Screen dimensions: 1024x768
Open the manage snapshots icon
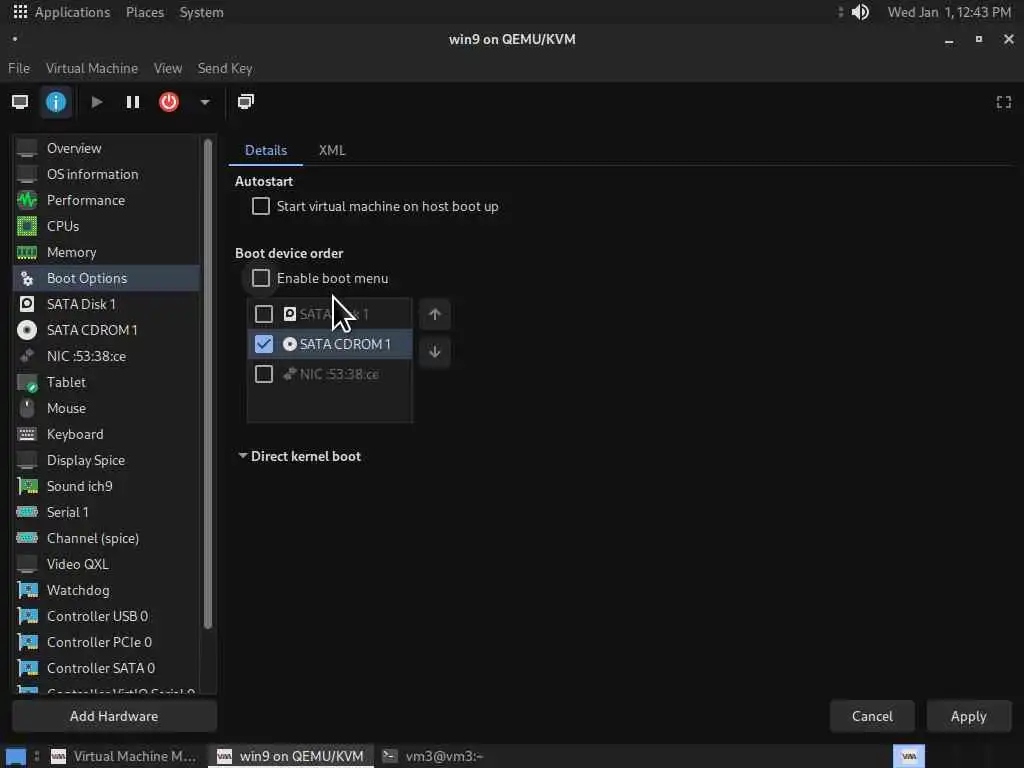246,102
